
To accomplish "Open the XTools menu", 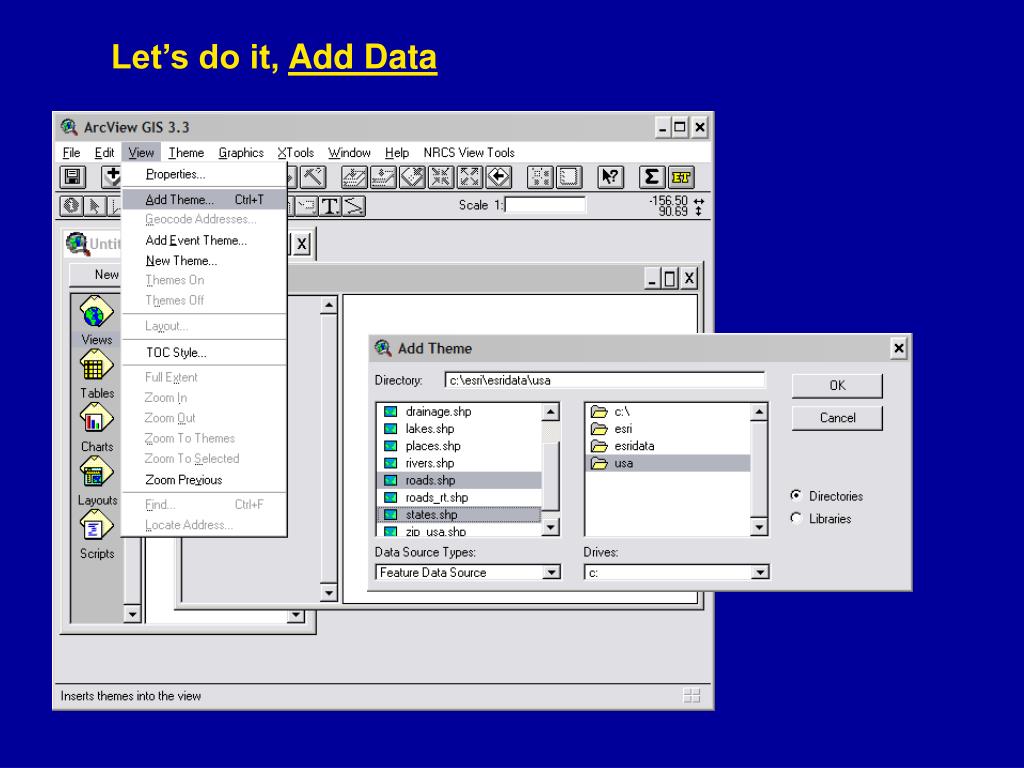I will pyautogui.click(x=296, y=152).
